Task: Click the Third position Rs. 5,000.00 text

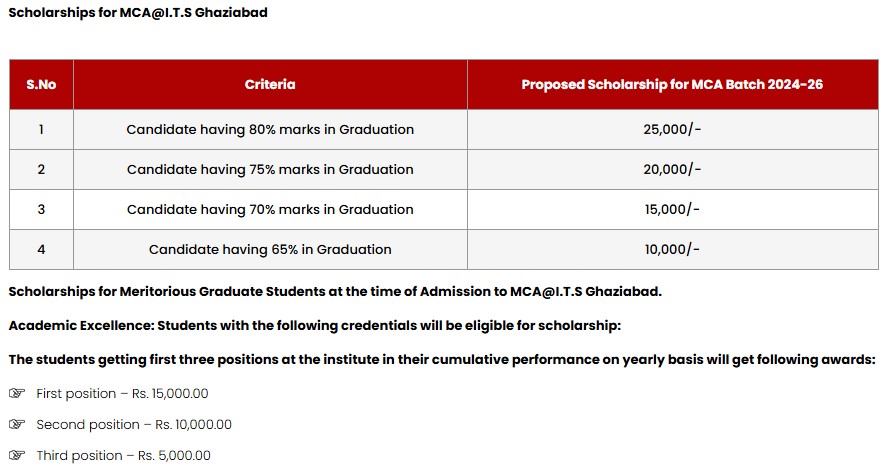Action: click(124, 456)
